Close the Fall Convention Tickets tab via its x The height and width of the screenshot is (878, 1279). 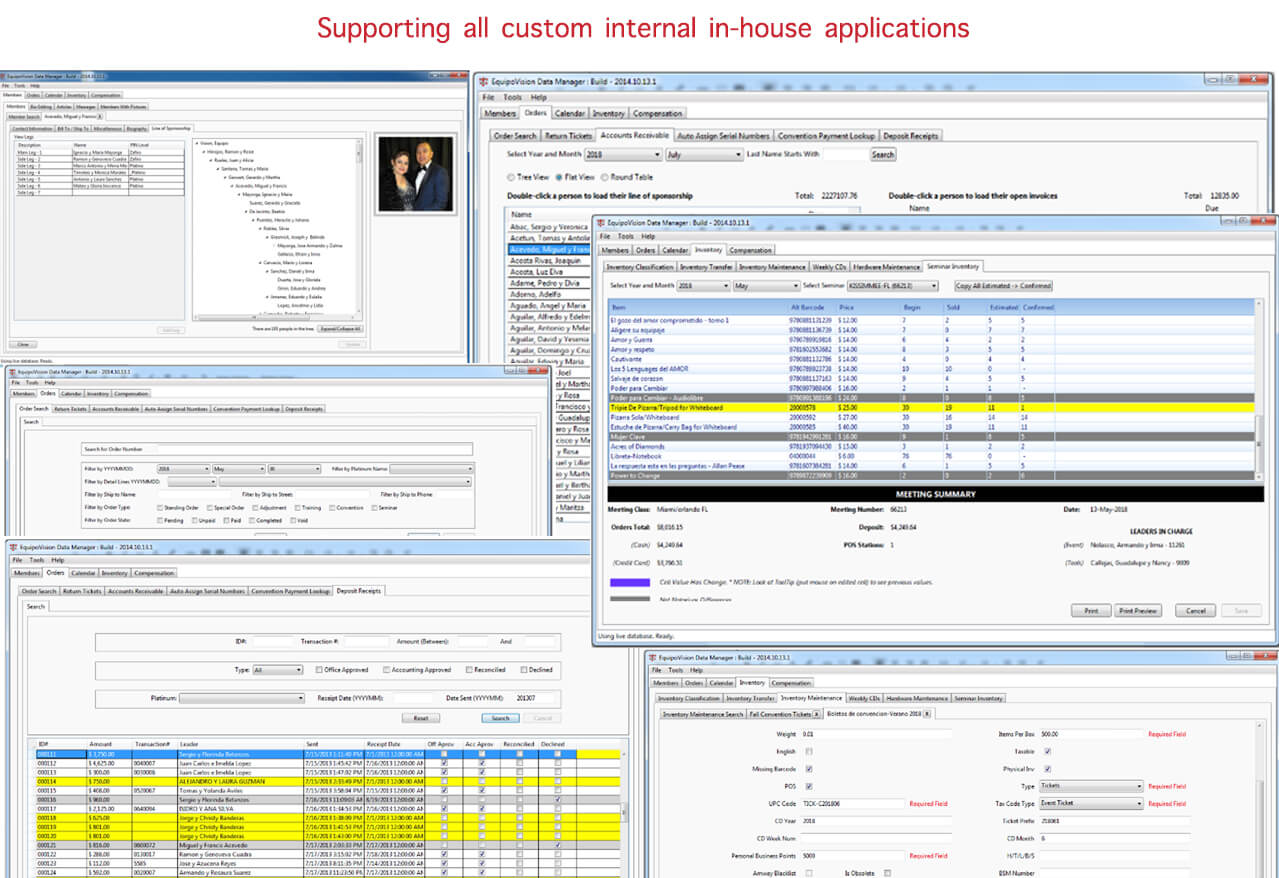click(817, 714)
